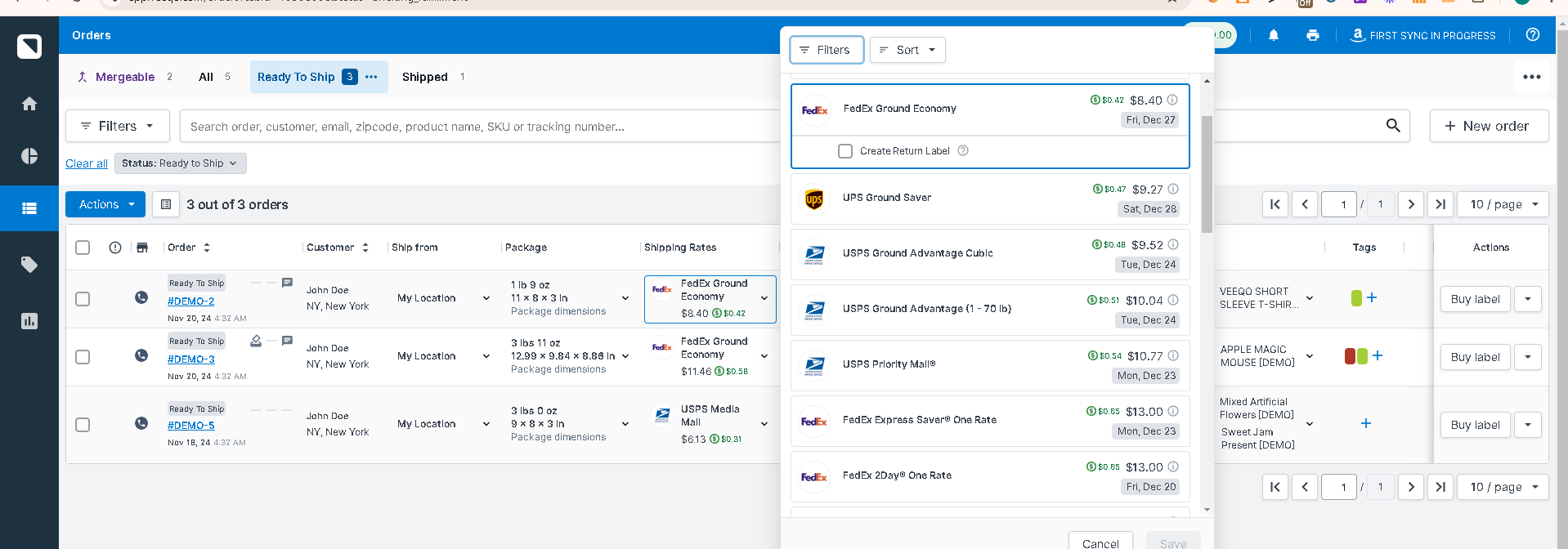Expand package dropdown for 11 × 8 × 3 in
The width and height of the screenshot is (1568, 549).
pyautogui.click(x=625, y=298)
